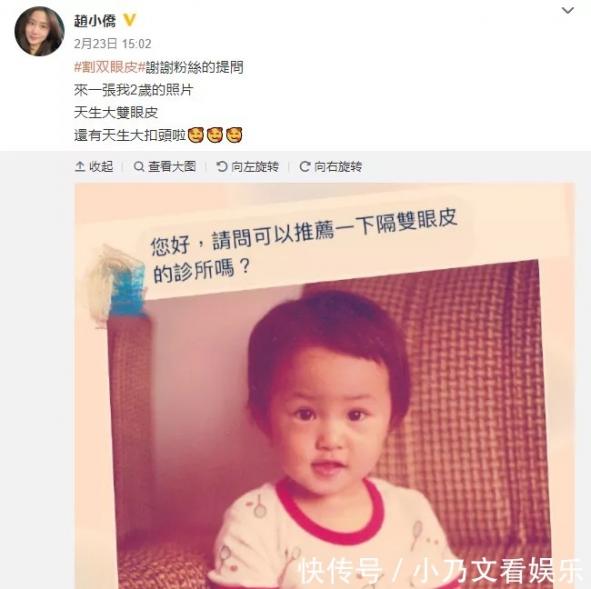
Task: Rotate the image left with 向左旋转
Action: point(248,167)
